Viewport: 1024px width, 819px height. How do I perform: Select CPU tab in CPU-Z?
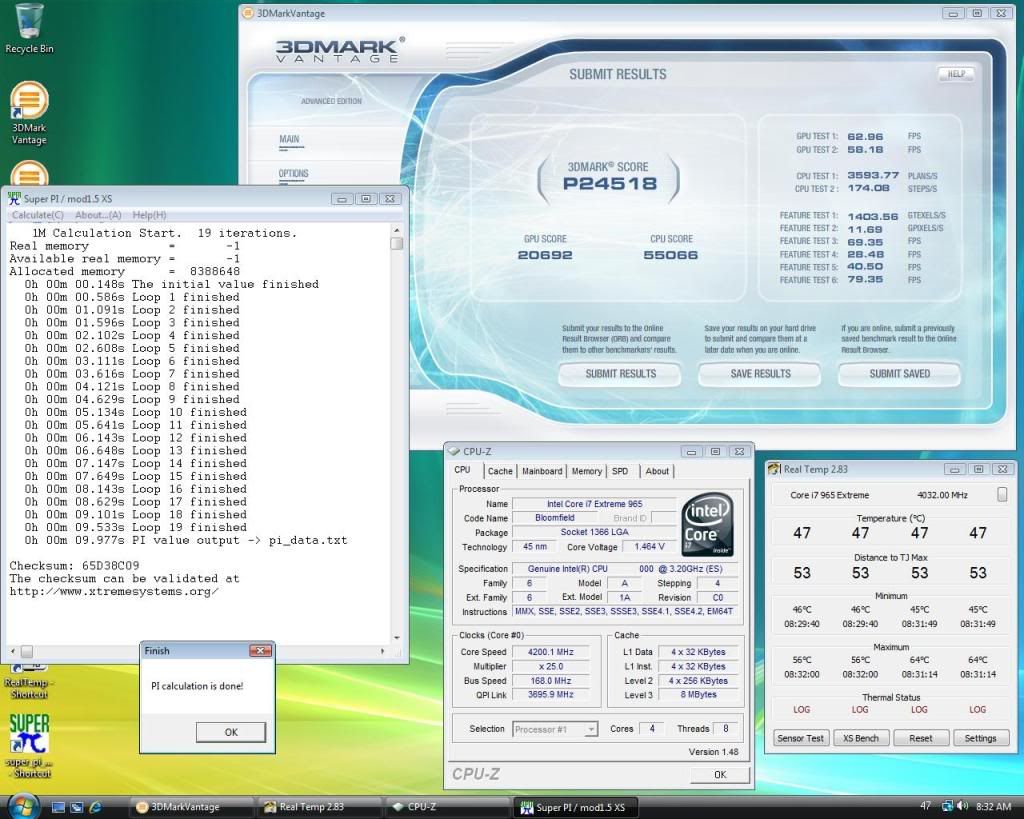(x=462, y=470)
